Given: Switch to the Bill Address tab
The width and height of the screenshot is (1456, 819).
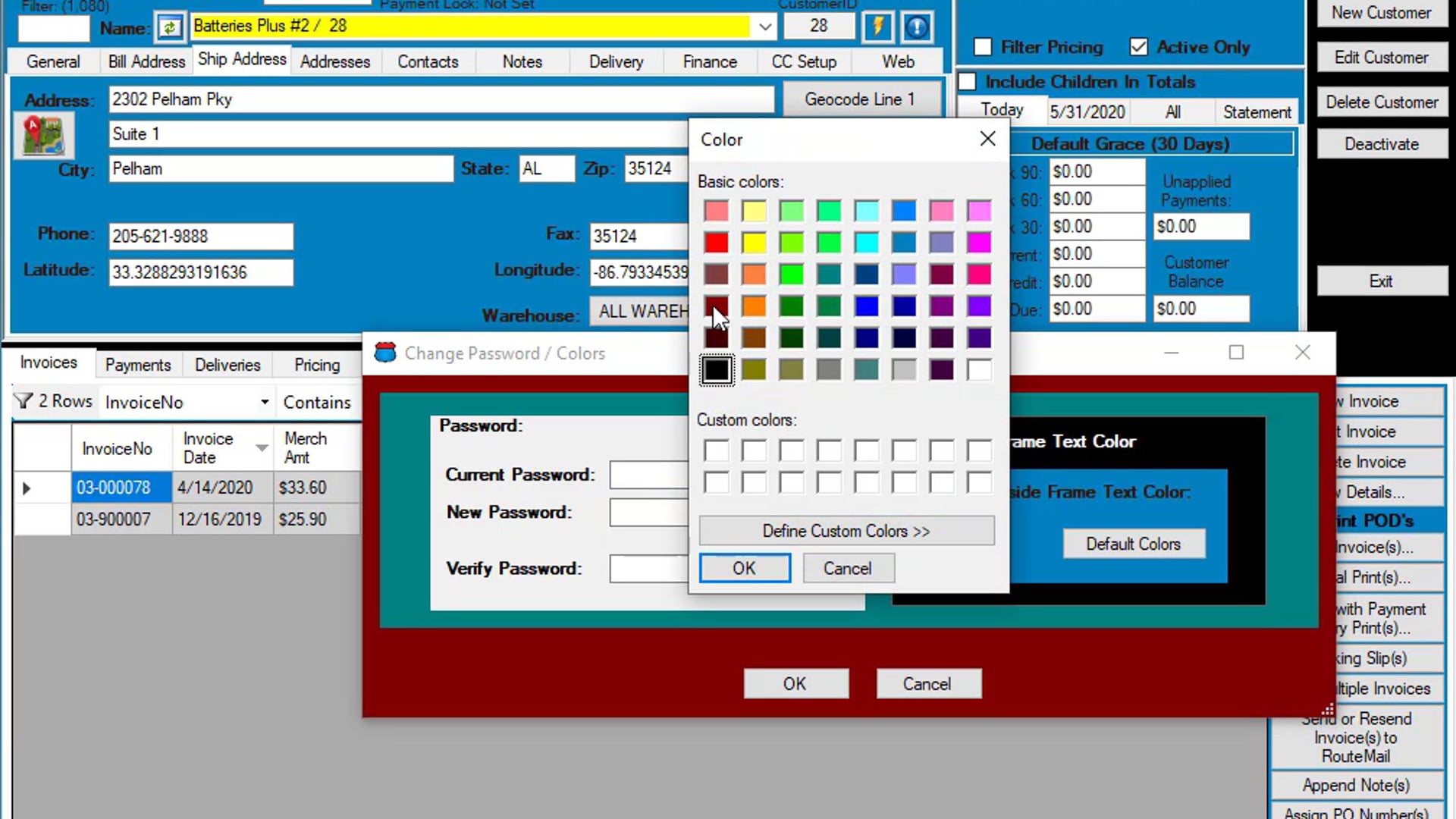Looking at the screenshot, I should pos(146,61).
